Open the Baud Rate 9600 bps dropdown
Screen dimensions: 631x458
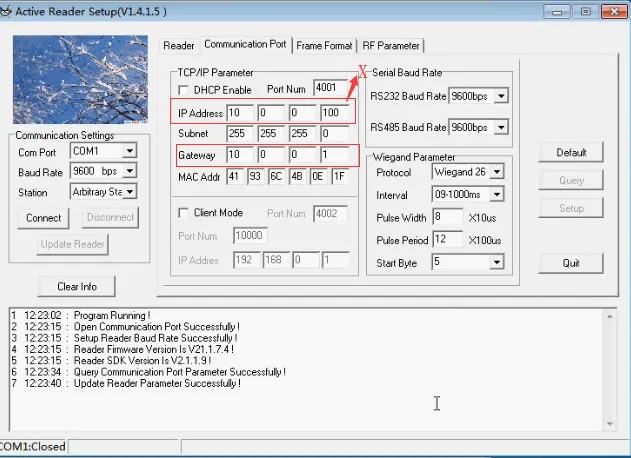130,171
